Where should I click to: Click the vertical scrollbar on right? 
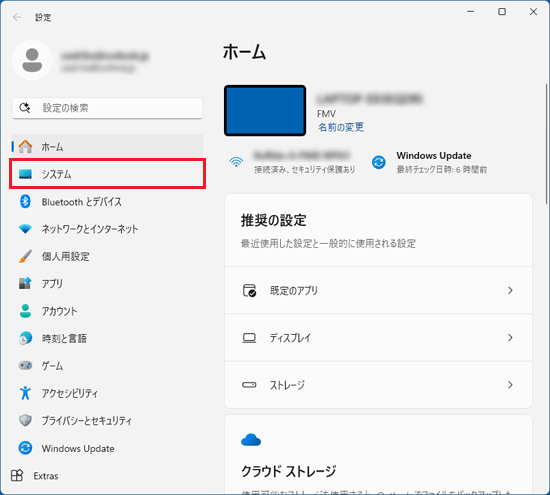546,144
